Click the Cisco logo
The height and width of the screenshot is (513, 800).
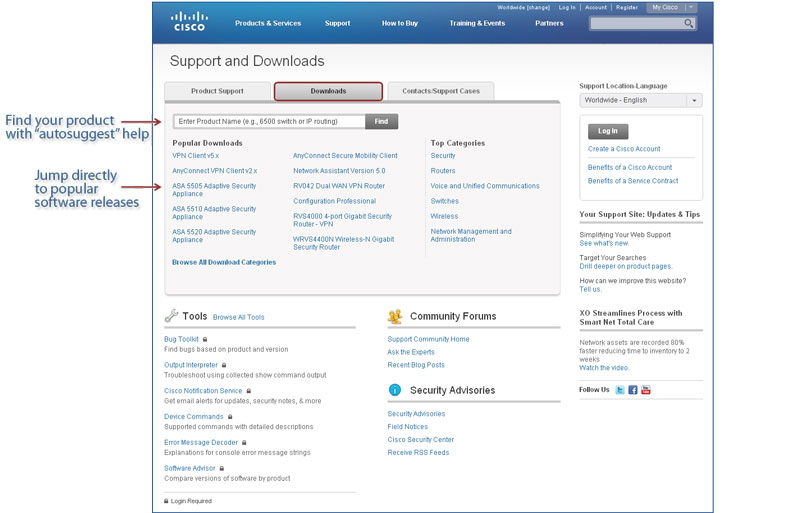189,22
